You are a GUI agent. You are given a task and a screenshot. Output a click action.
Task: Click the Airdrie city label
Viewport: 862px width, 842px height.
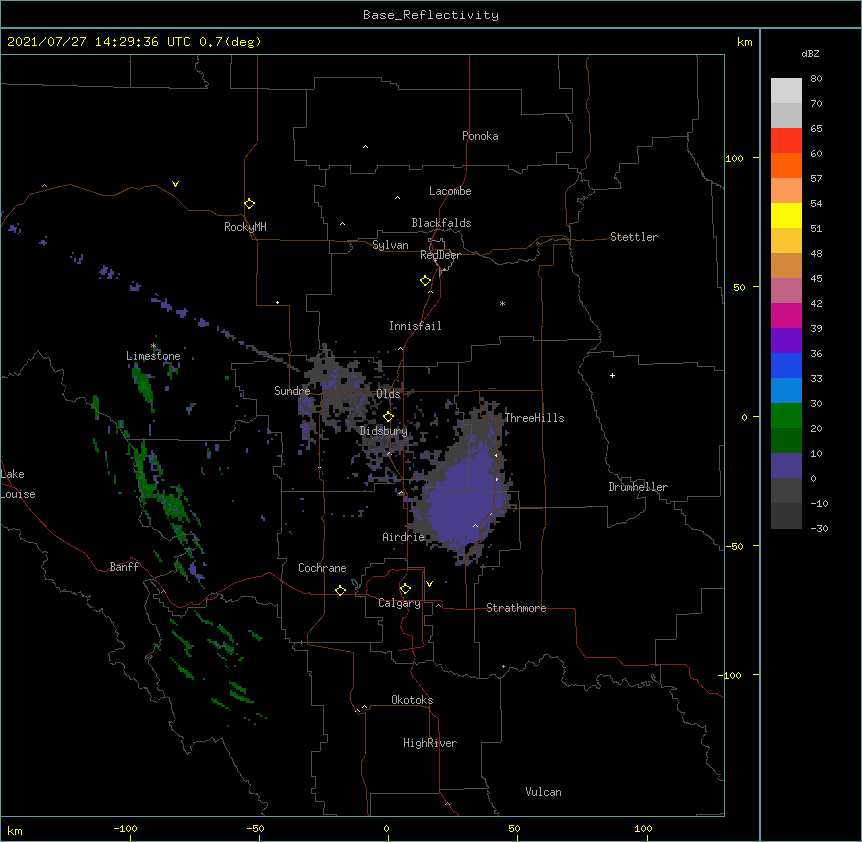403,537
